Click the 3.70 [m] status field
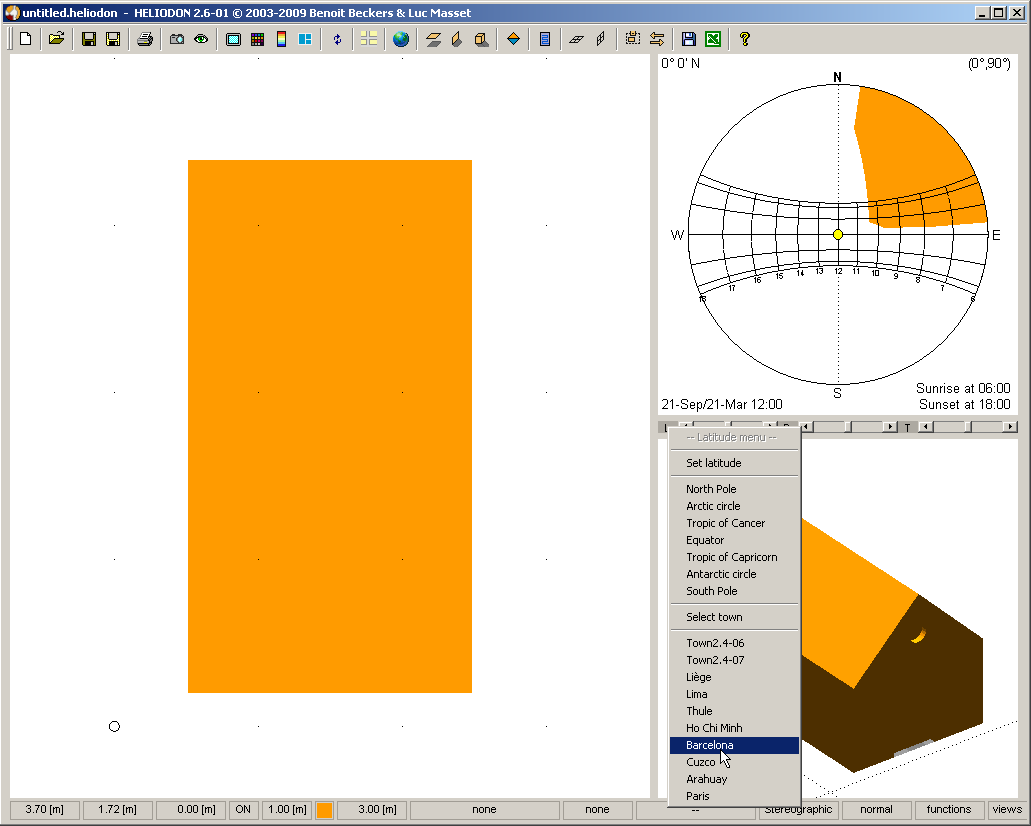 point(45,810)
